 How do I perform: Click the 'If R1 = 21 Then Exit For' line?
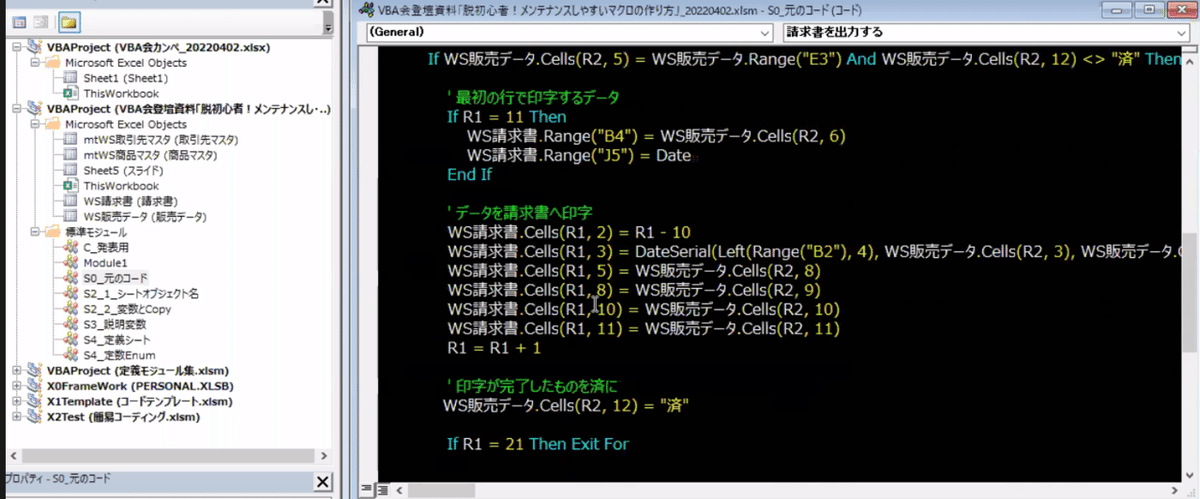coord(537,444)
